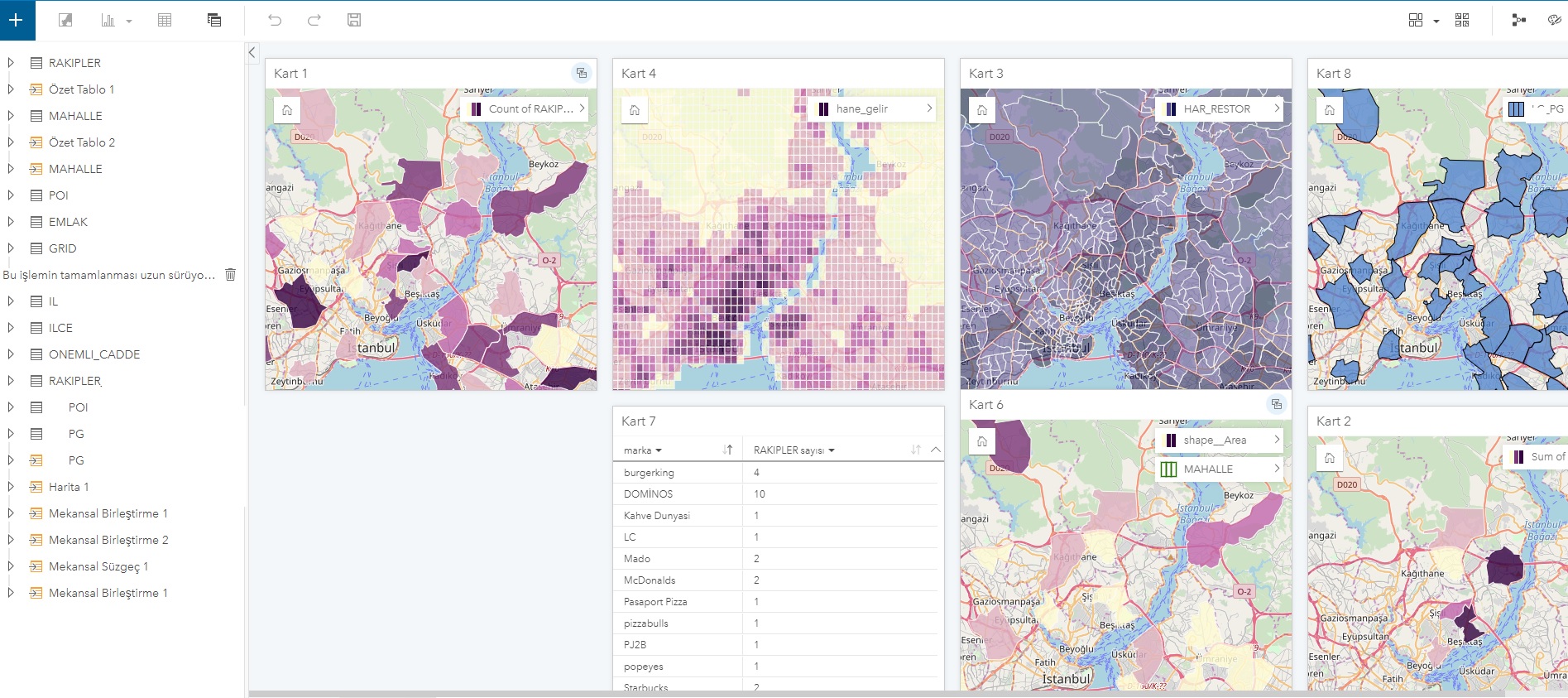Open the marka column dropdown in Kart 7

(x=659, y=450)
